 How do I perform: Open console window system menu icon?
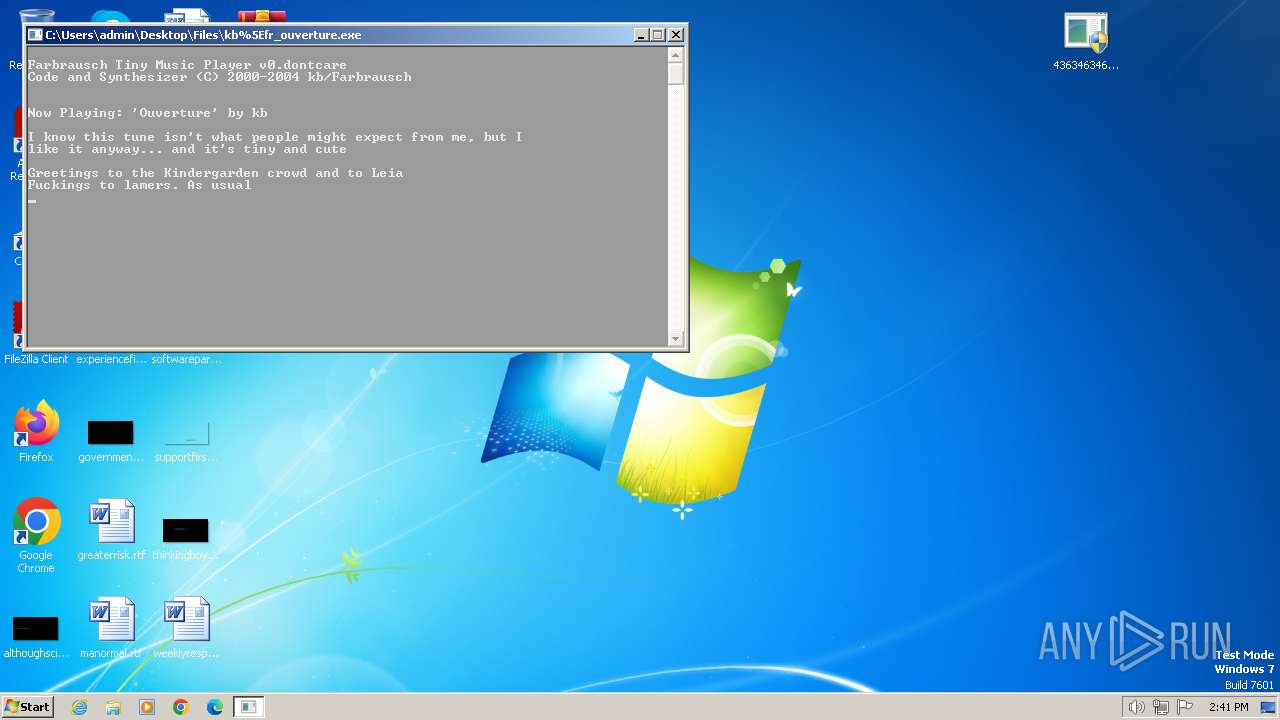[35, 35]
